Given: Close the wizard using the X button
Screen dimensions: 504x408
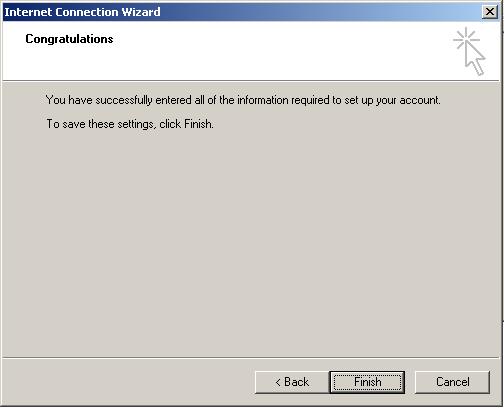Looking at the screenshot, I should pyautogui.click(x=490, y=12).
